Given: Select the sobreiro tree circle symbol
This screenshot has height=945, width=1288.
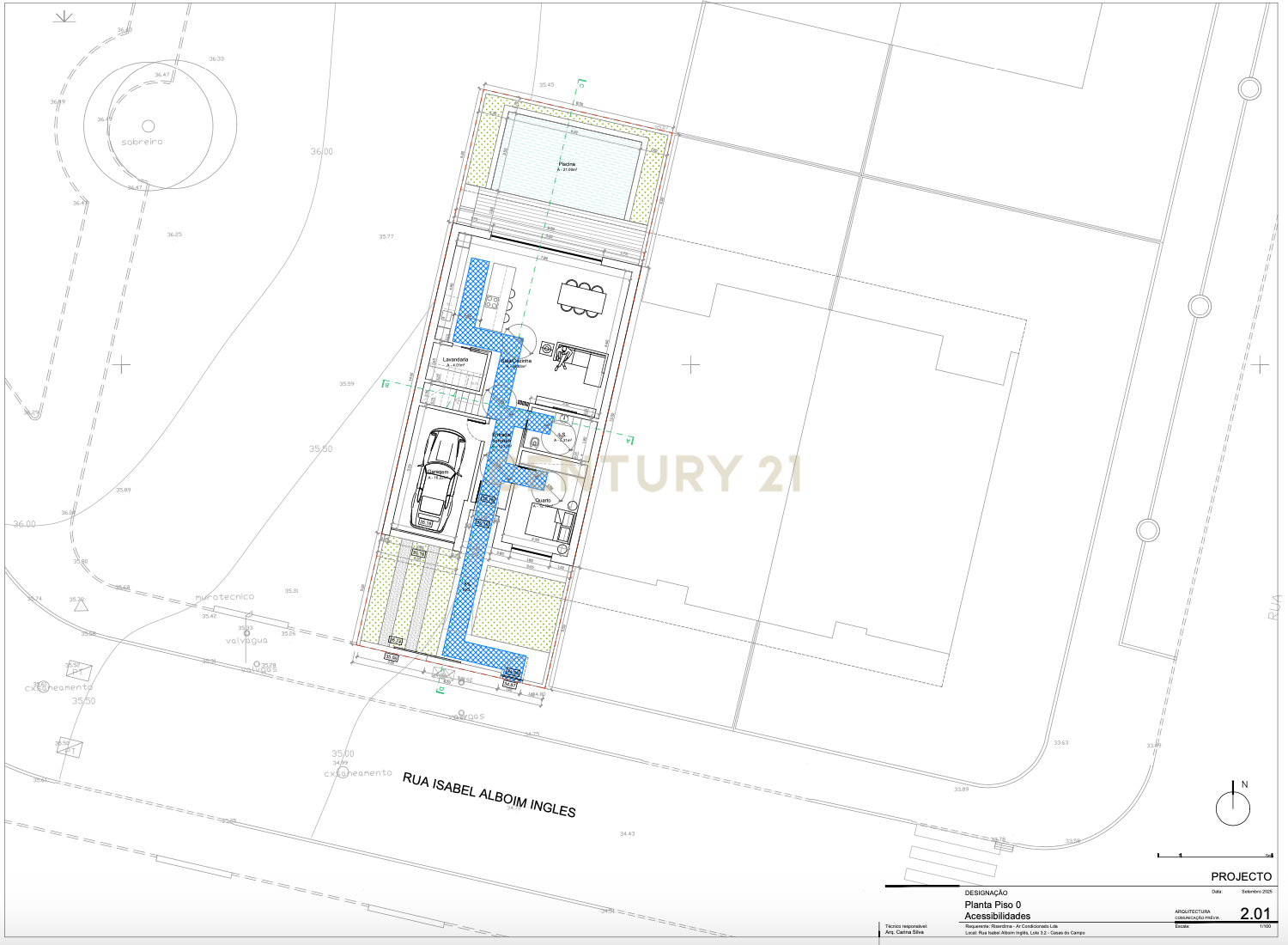Looking at the screenshot, I should pos(149,126).
